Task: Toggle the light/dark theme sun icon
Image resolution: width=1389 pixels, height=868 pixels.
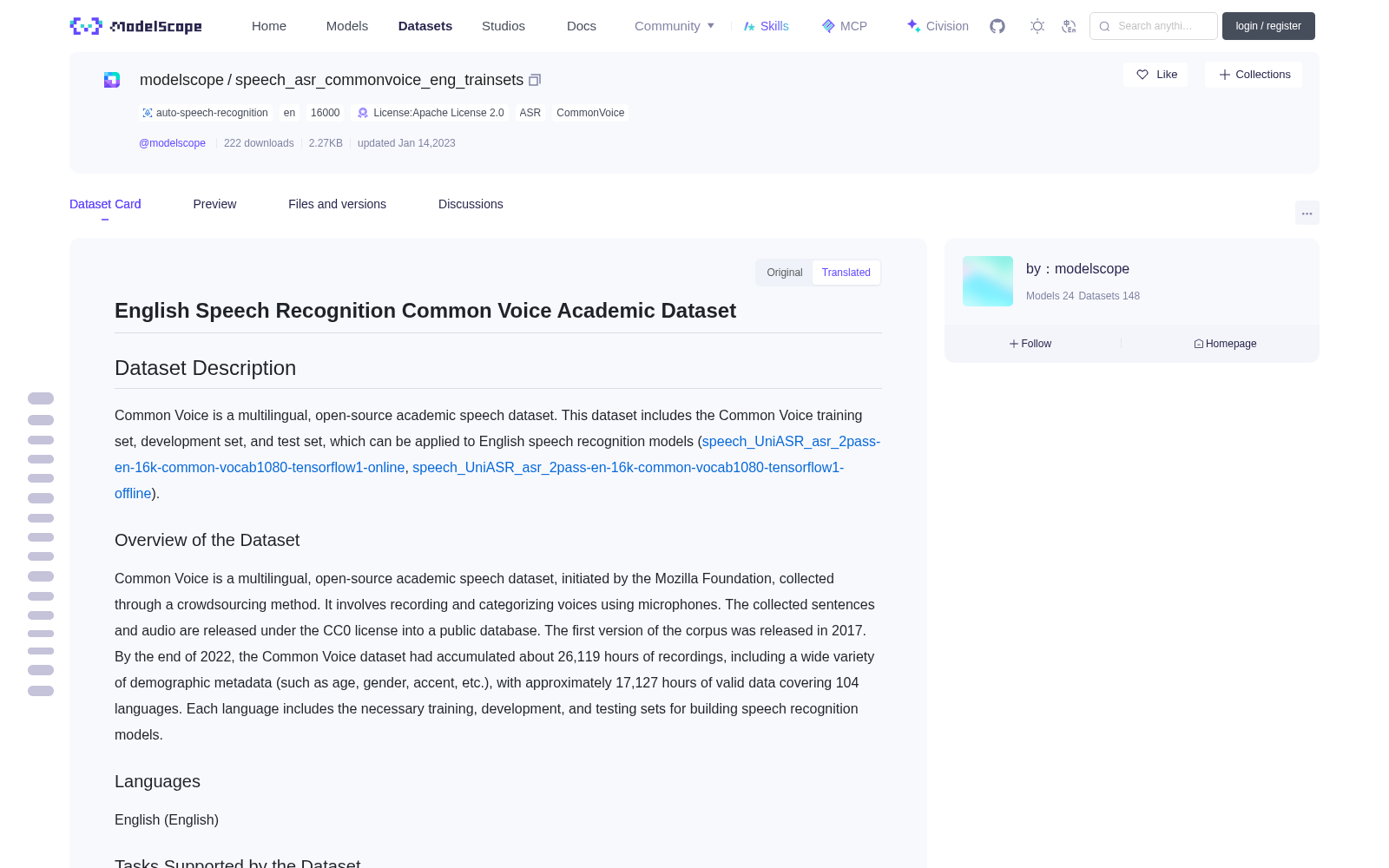Action: coord(1037,26)
